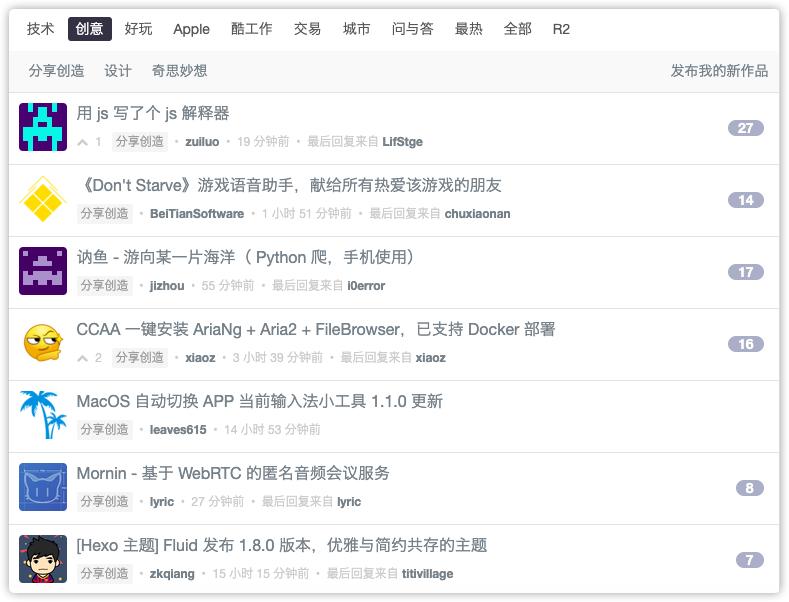Viewport: 789px width, 602px height.
Task: Switch to 技术 tab
Action: click(40, 29)
